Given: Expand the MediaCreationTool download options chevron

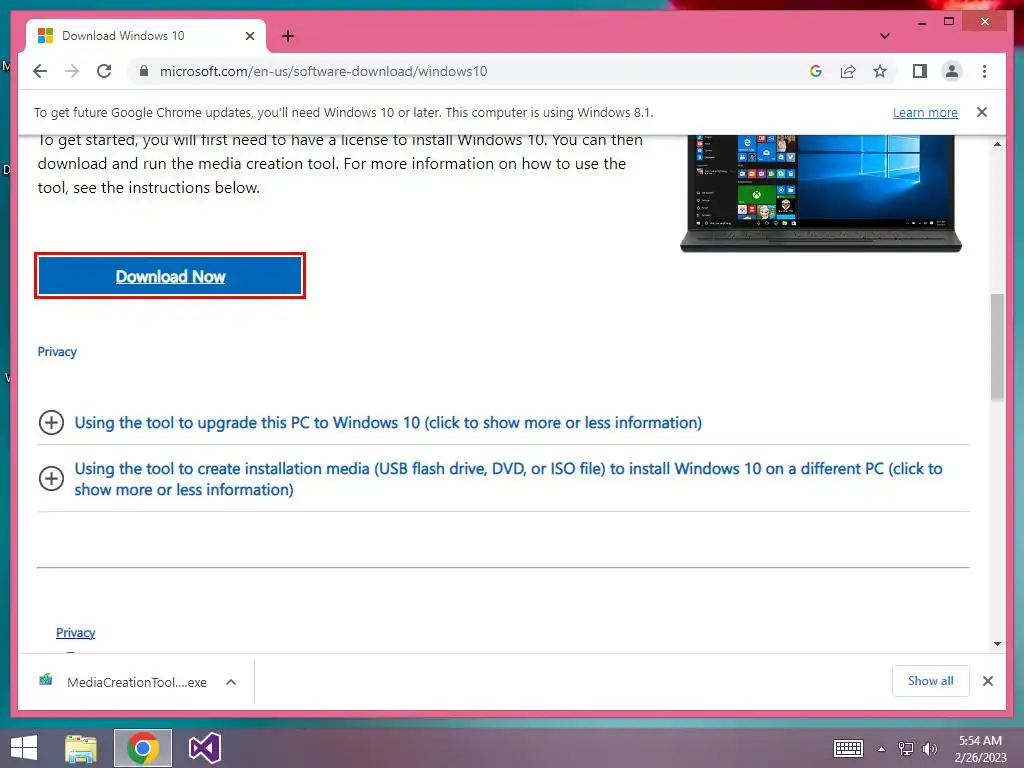Looking at the screenshot, I should click(x=231, y=682).
